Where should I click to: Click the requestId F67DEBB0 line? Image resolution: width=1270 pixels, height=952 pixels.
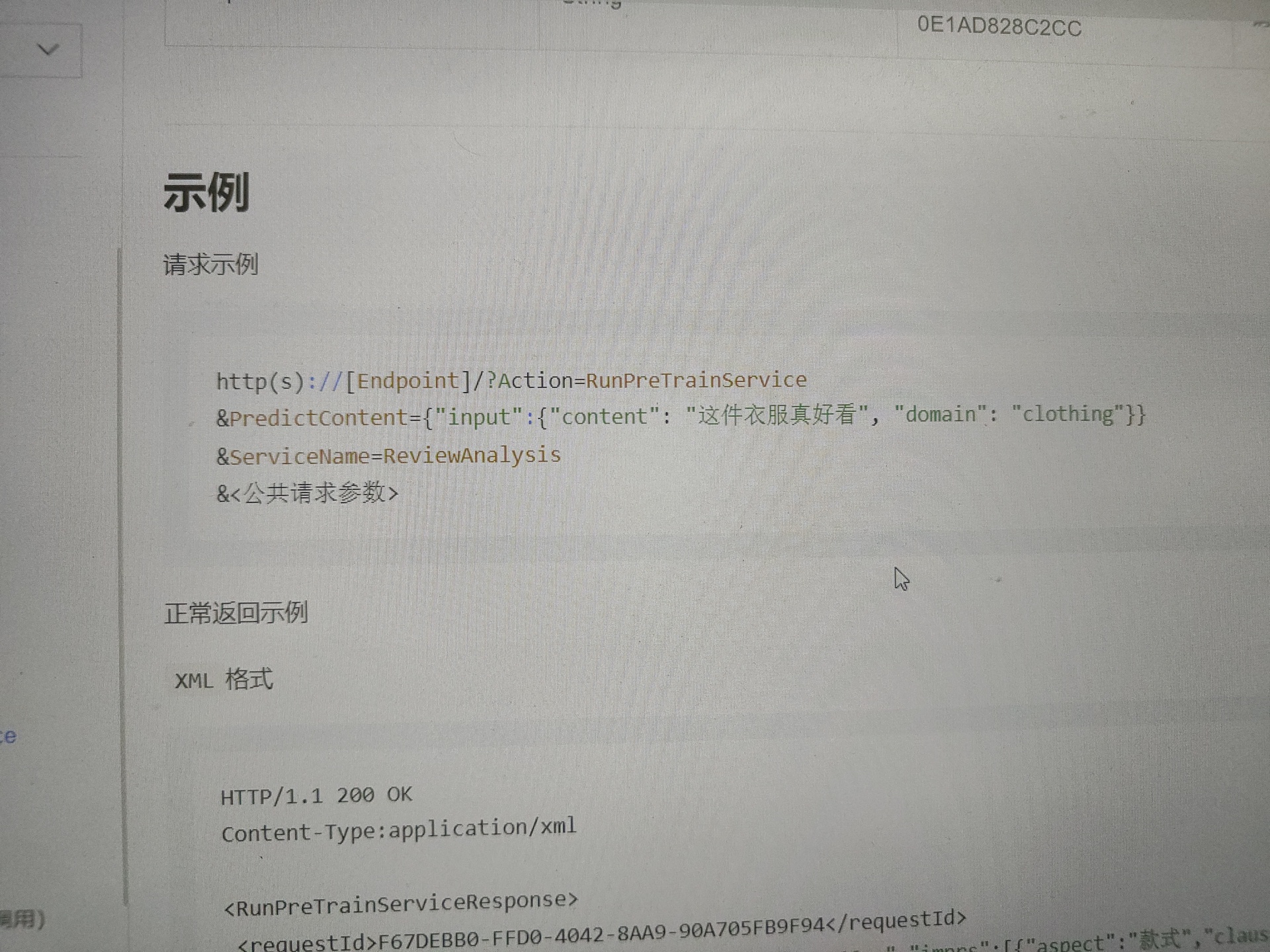pyautogui.click(x=602, y=932)
